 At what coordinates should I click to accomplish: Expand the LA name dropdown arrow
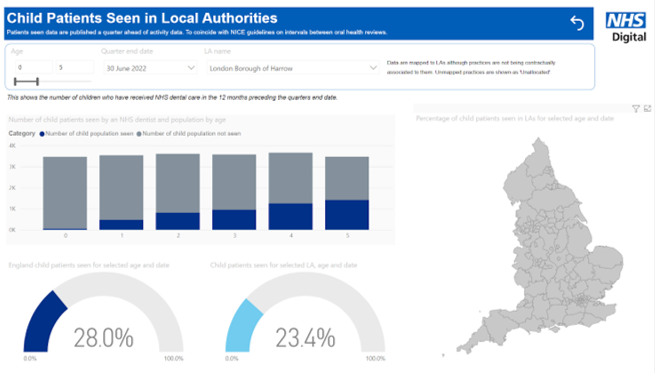click(373, 68)
